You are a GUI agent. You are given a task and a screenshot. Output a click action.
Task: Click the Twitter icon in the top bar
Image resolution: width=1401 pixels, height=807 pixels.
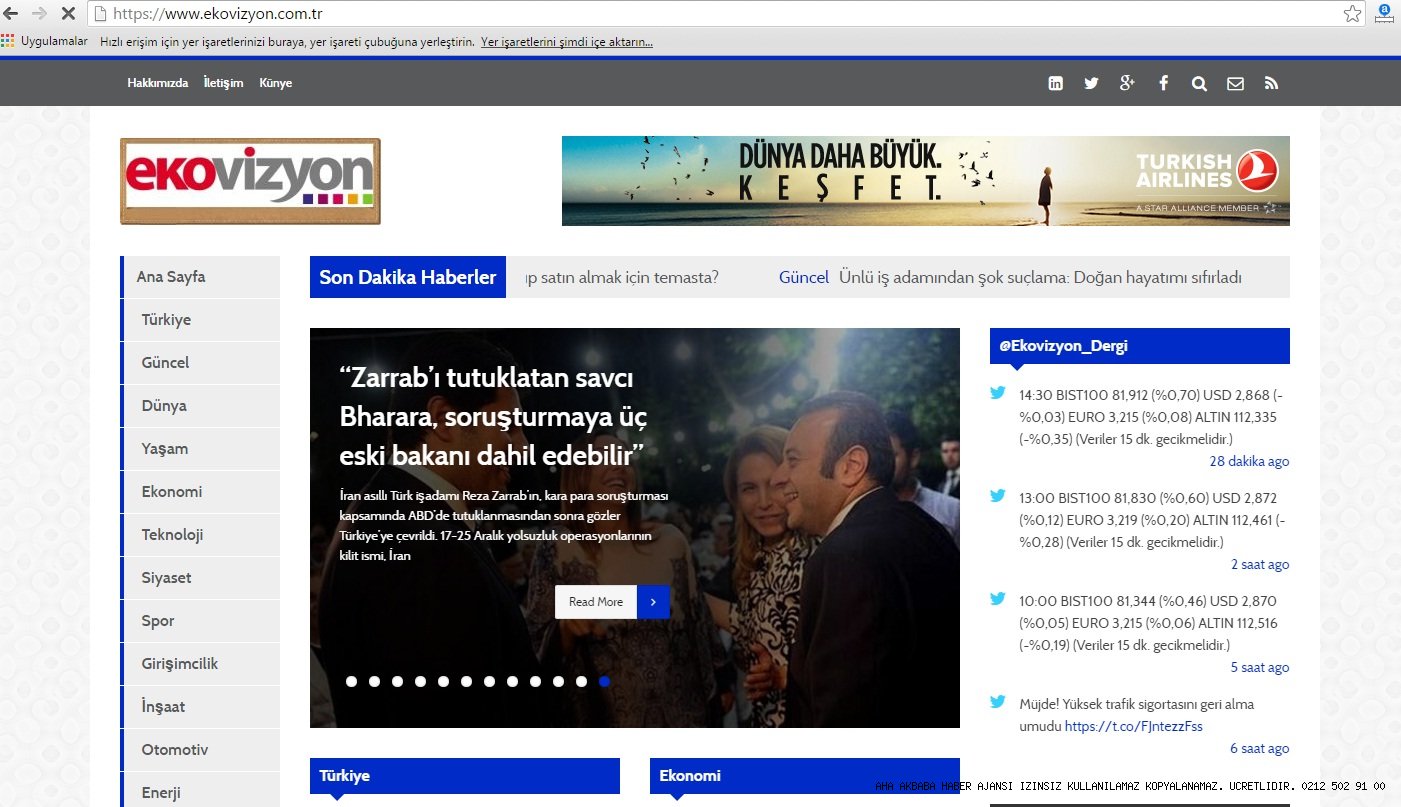tap(1091, 83)
